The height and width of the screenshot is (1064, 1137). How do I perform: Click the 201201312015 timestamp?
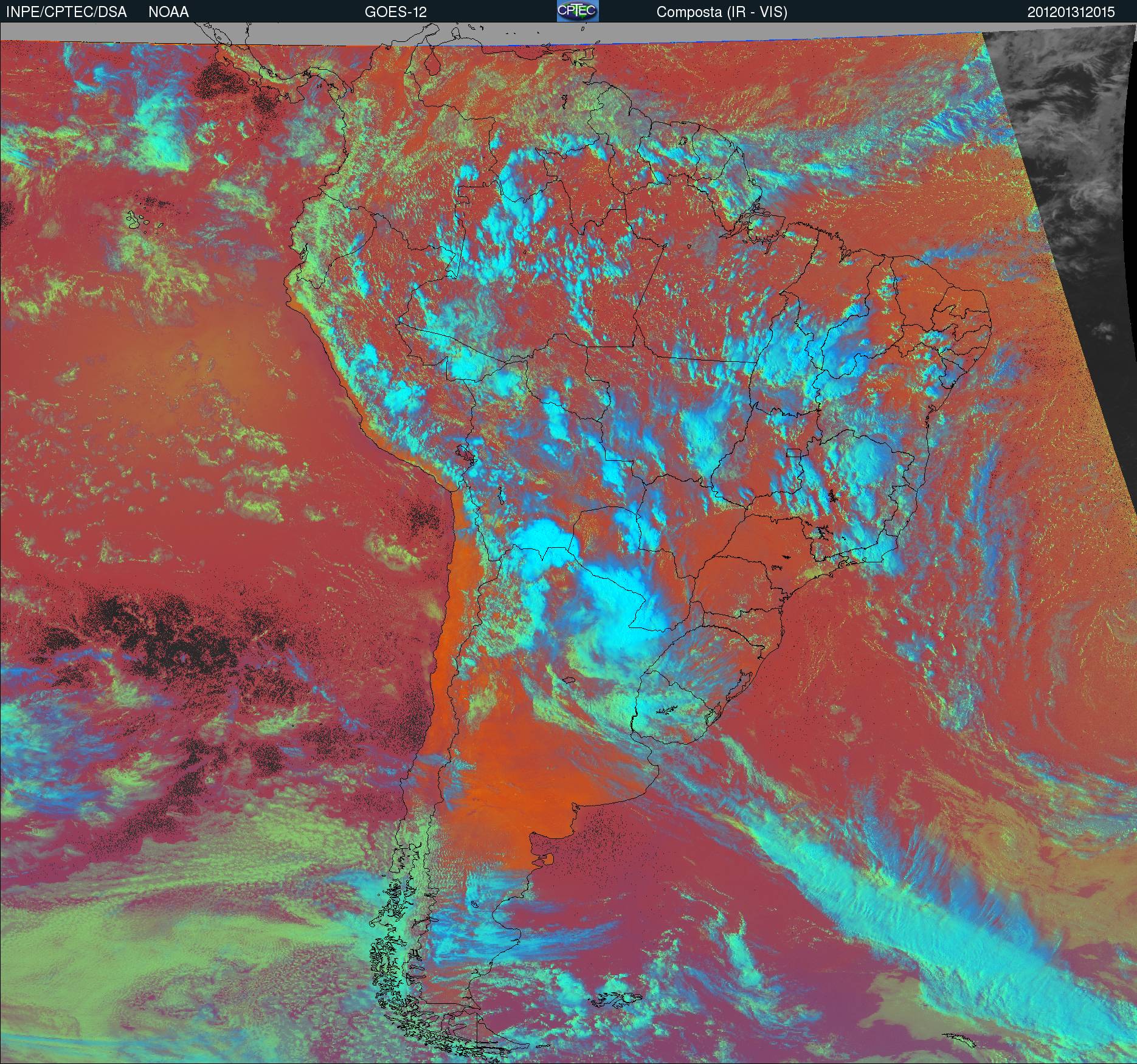point(1071,12)
